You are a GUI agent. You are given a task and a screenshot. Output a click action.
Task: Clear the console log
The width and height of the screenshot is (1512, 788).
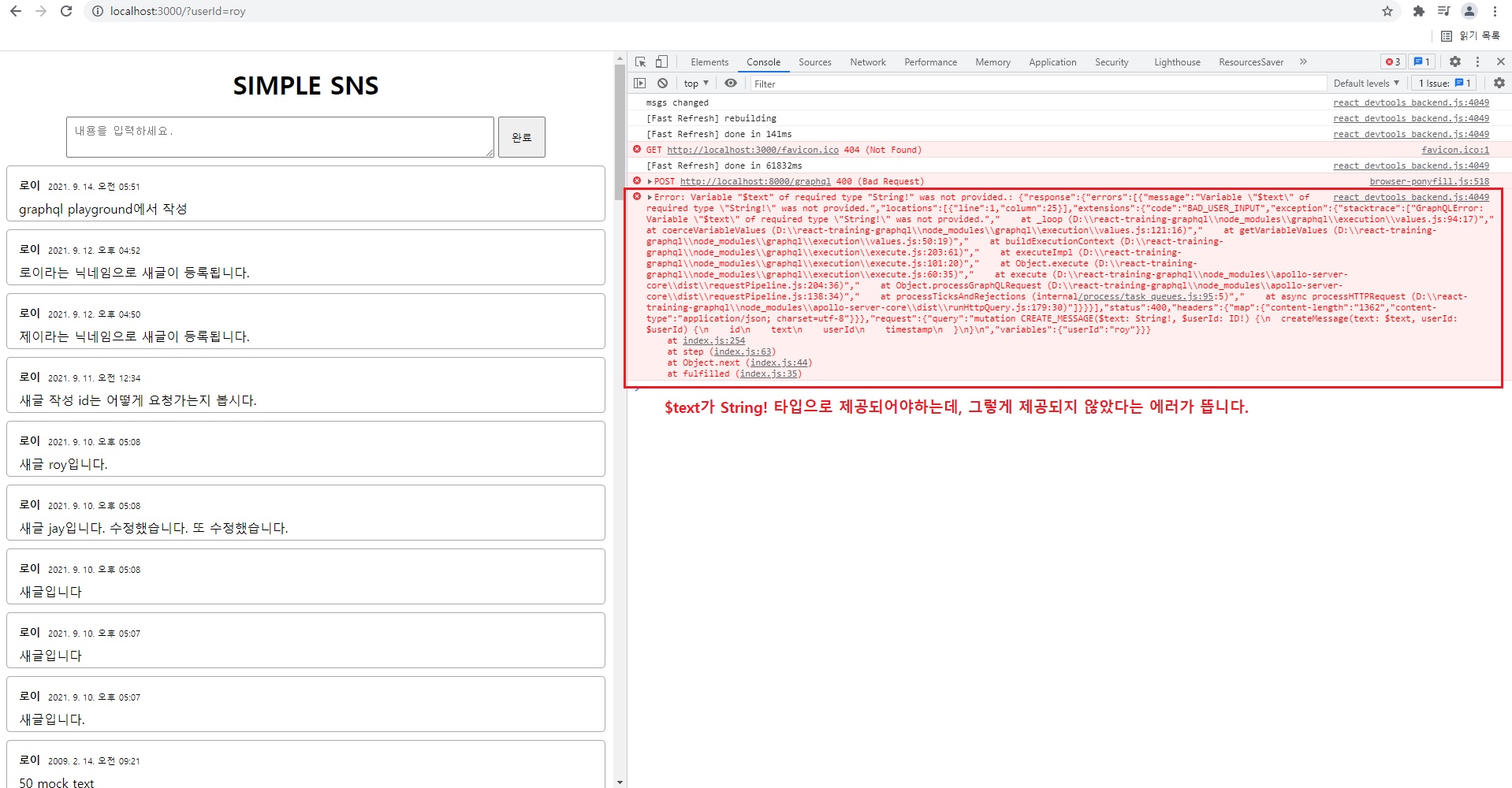pos(662,84)
